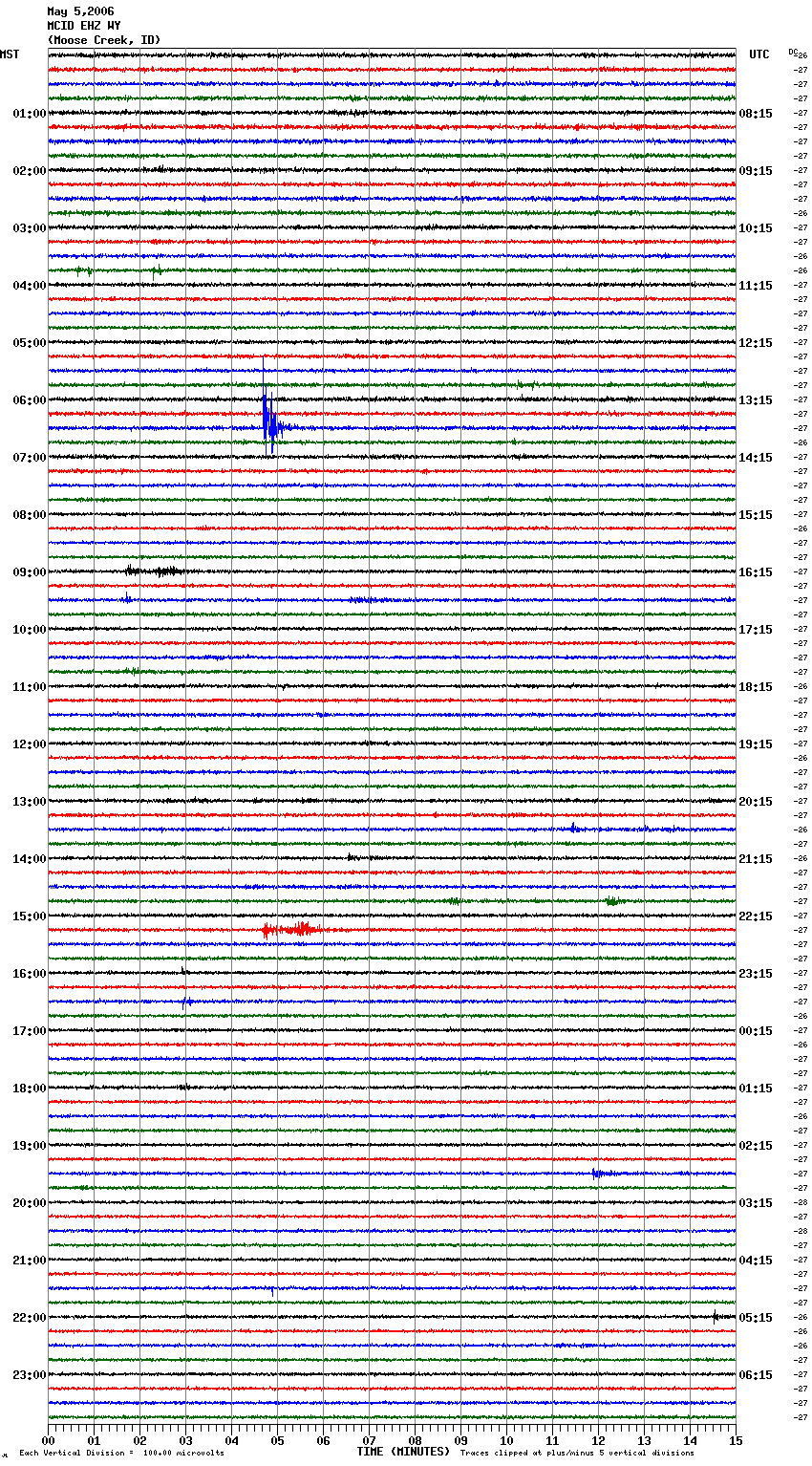Image resolution: width=812 pixels, height=1466 pixels.
Task: Click the "(Moose Creek, ID)" location label
Action: pos(104,40)
